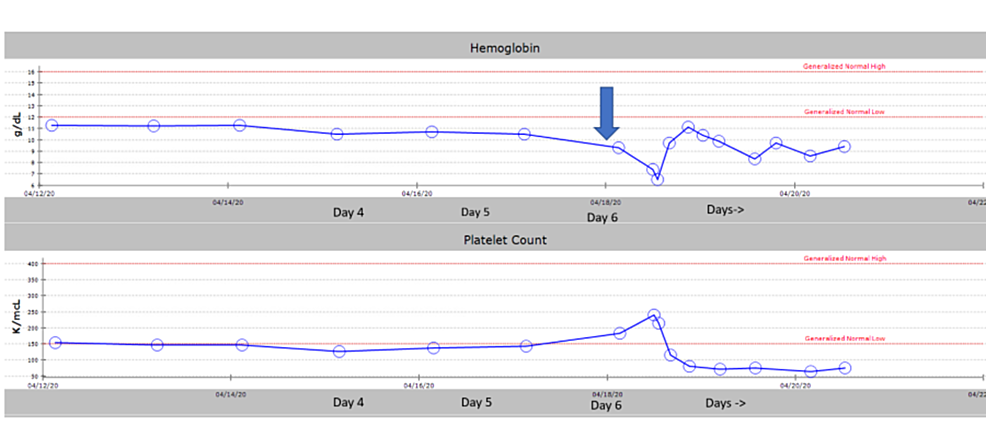986x448 pixels.
Task: Click Generalized Normal Low label in Platelet chart
Action: 844,339
